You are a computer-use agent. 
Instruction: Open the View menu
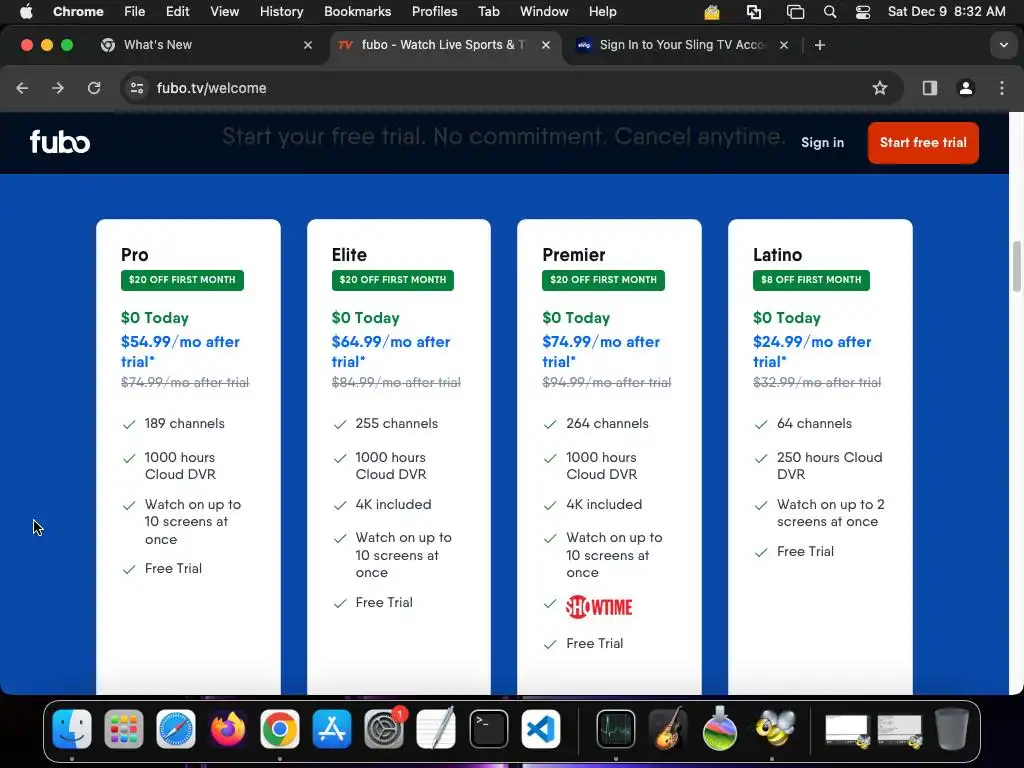(225, 11)
